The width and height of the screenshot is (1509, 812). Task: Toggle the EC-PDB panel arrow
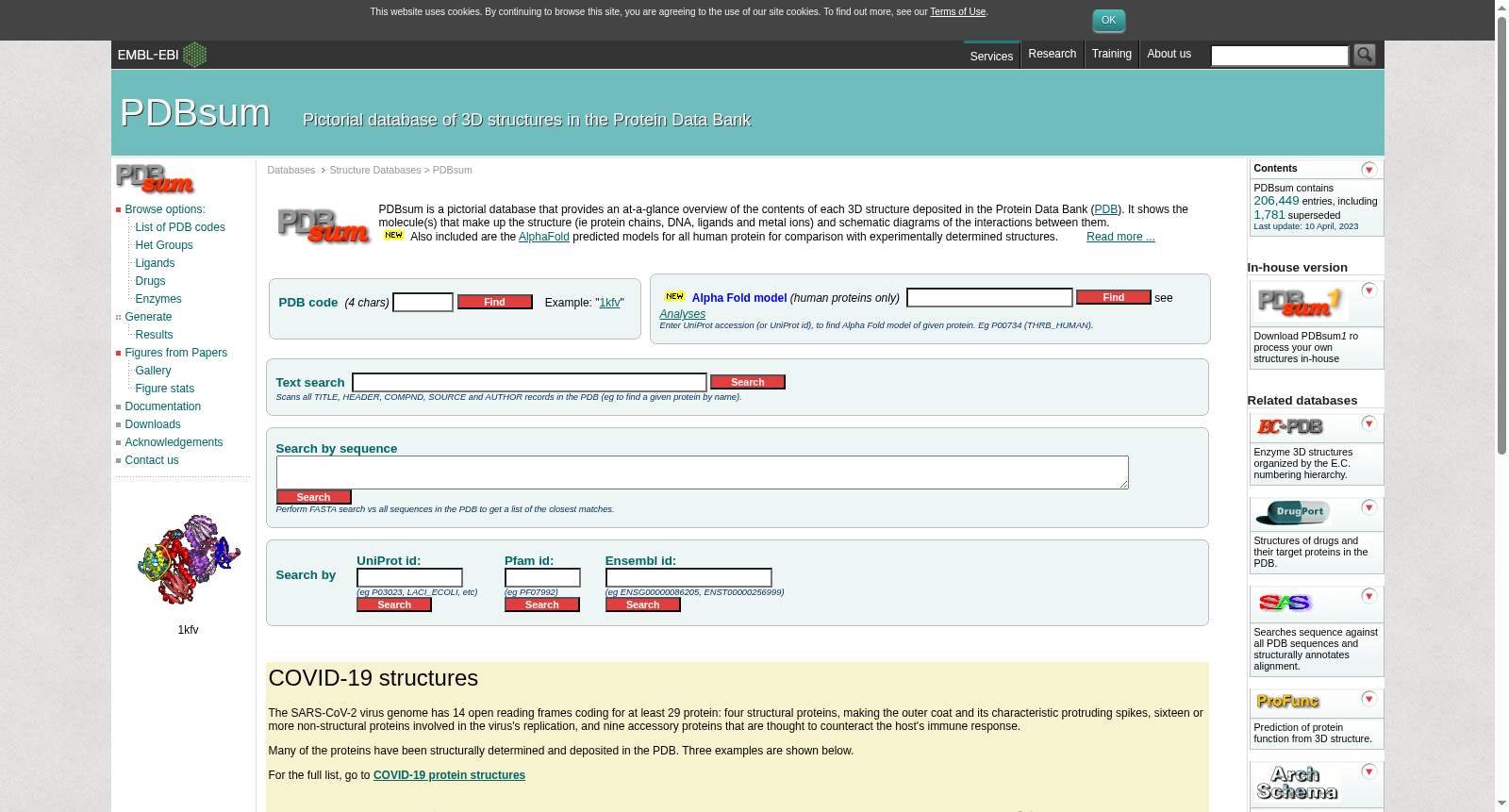tap(1369, 423)
